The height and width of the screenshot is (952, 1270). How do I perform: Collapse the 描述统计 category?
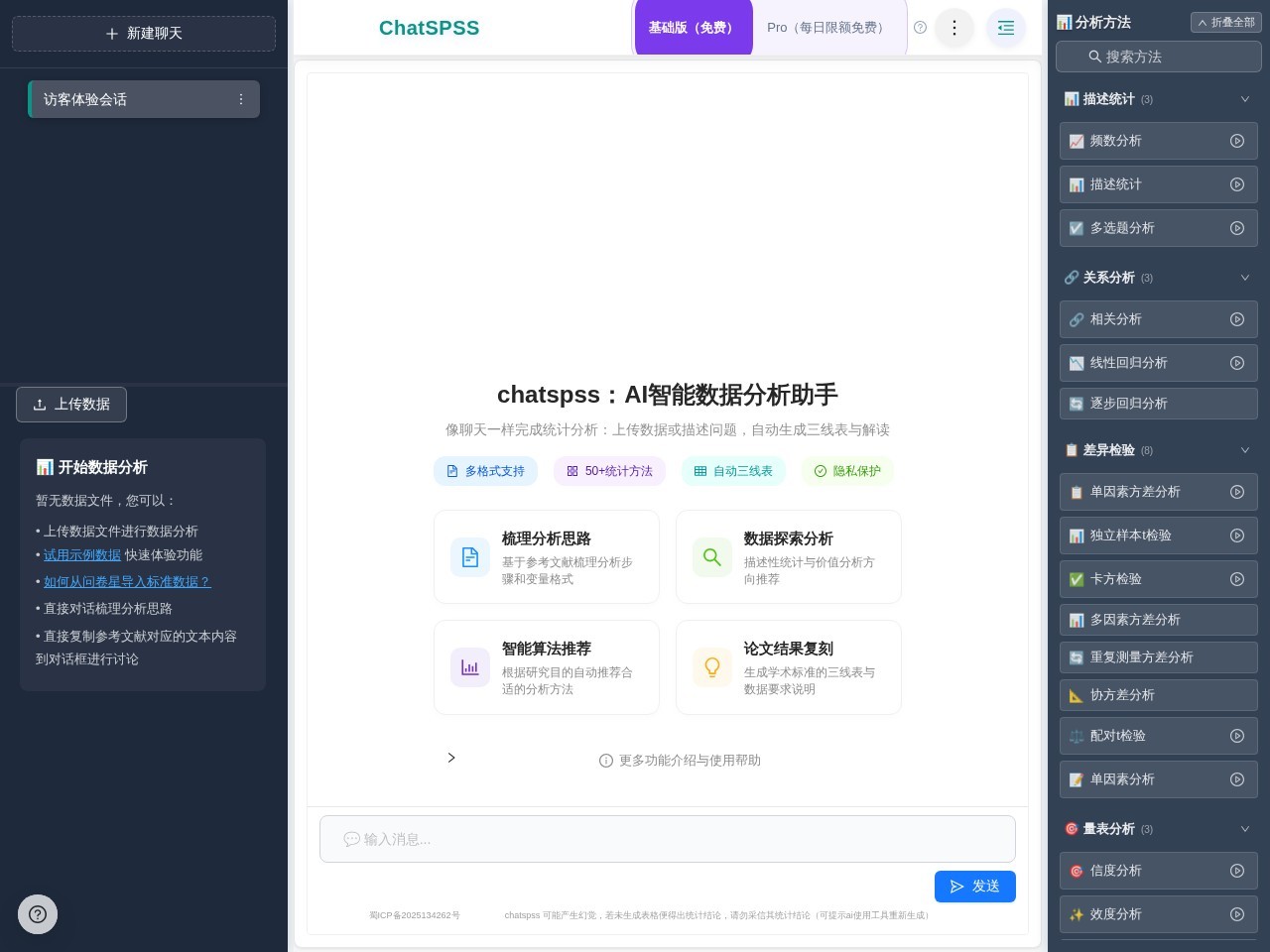(1245, 99)
